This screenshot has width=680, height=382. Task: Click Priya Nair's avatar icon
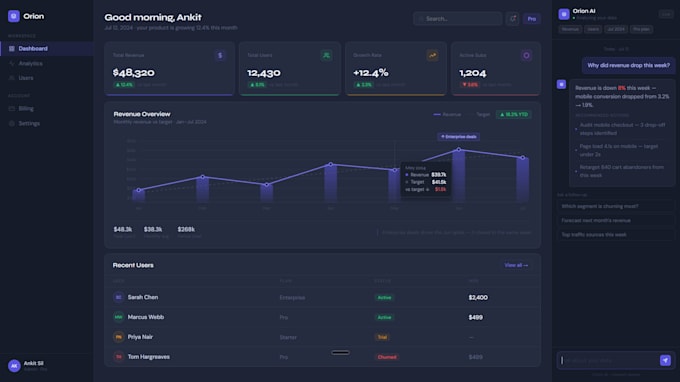pyautogui.click(x=118, y=337)
